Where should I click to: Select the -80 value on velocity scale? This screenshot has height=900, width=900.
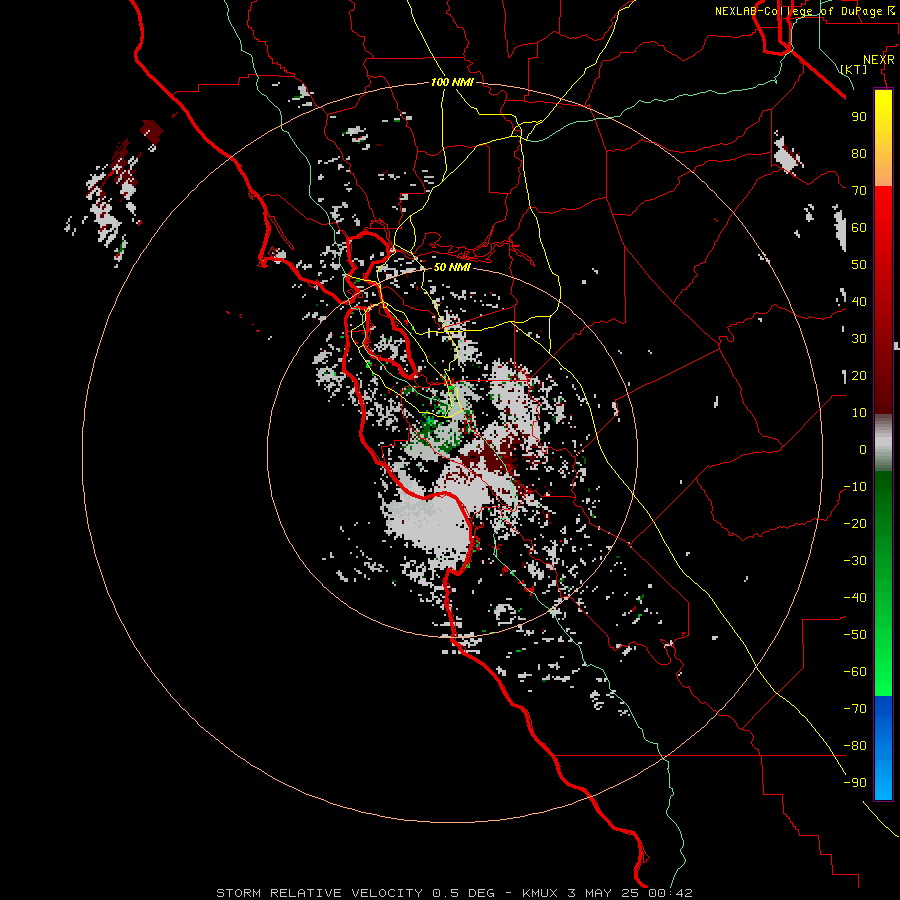point(855,746)
